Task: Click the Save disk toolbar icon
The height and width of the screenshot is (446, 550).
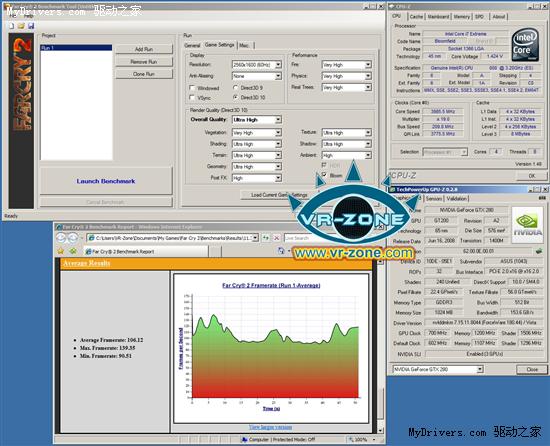Action: [x=31, y=26]
